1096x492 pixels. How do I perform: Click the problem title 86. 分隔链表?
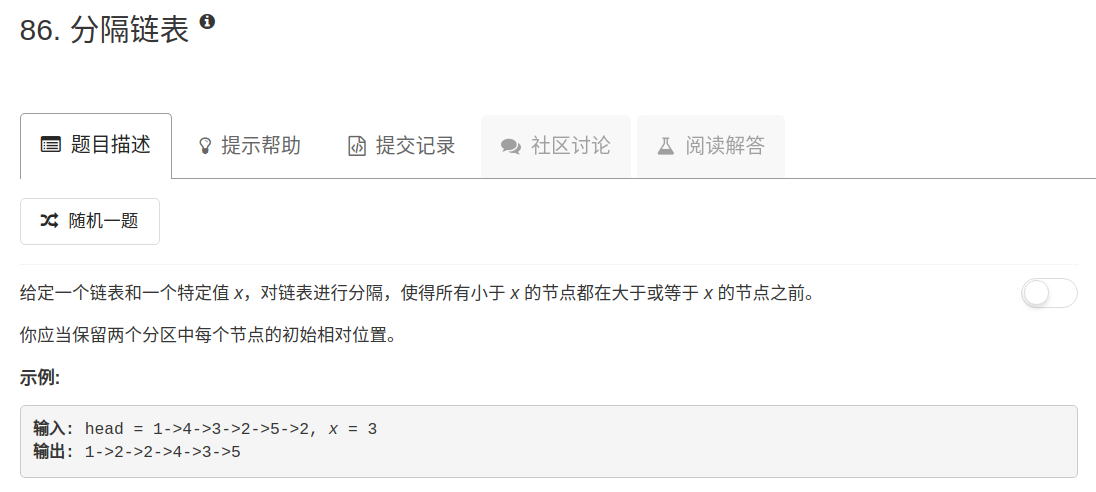pyautogui.click(x=104, y=30)
